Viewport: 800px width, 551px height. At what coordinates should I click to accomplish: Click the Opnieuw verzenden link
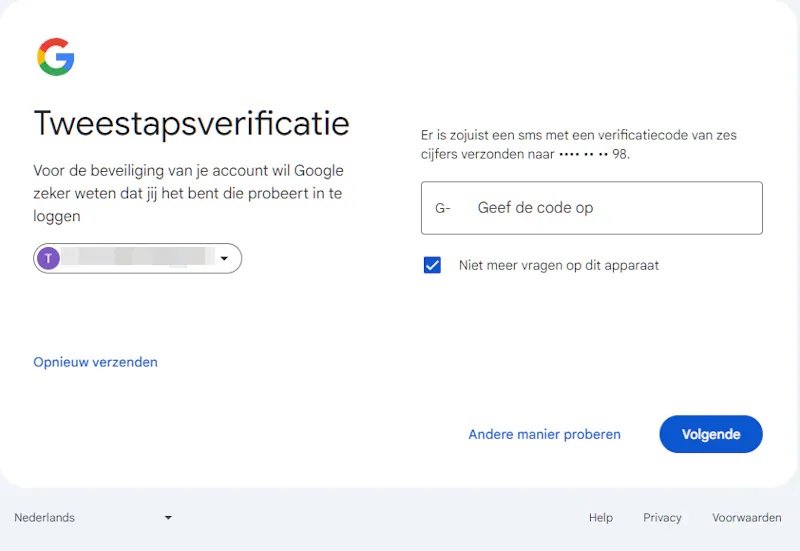[95, 362]
